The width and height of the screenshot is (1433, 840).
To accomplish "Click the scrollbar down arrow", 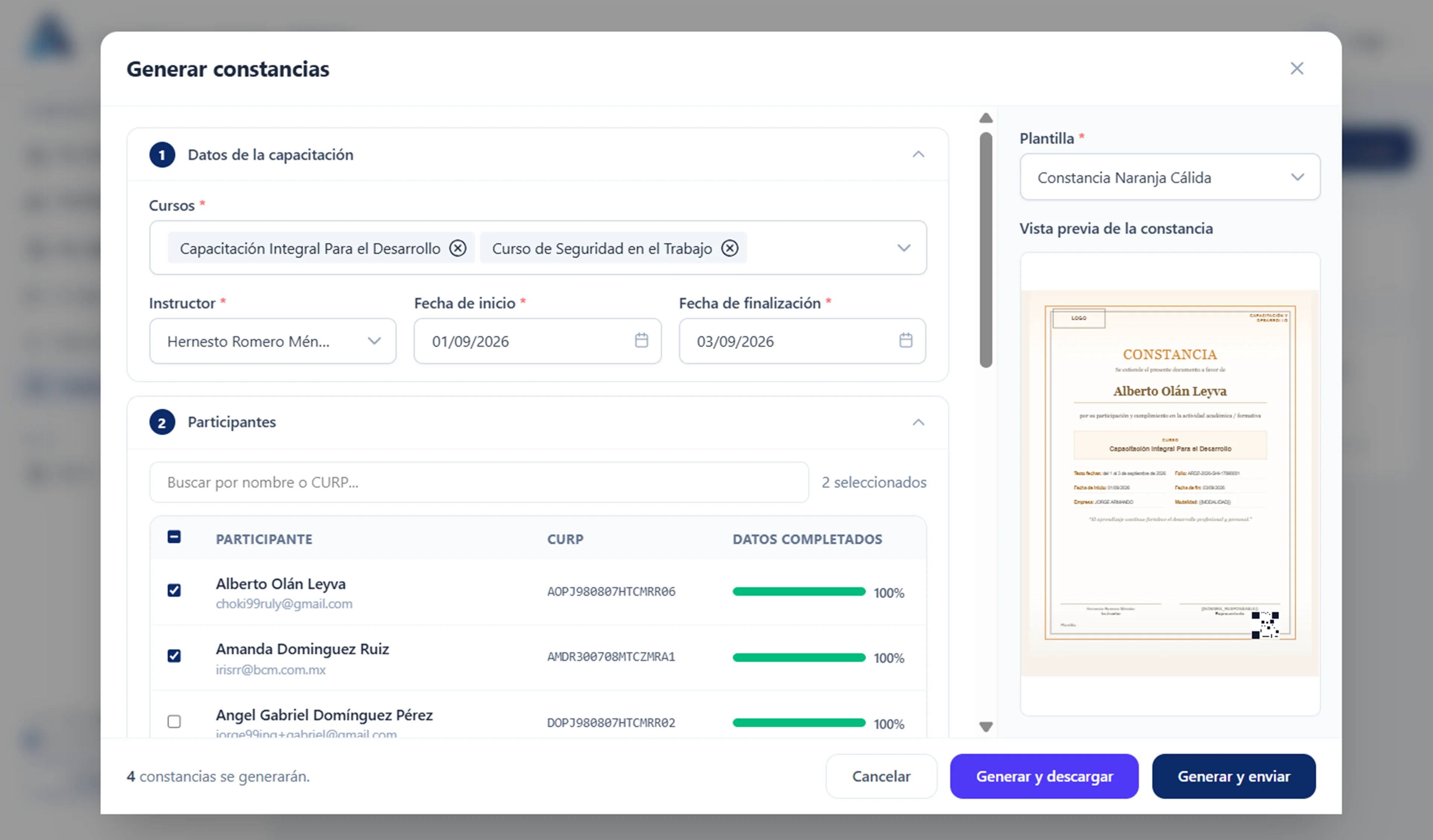I will point(986,726).
